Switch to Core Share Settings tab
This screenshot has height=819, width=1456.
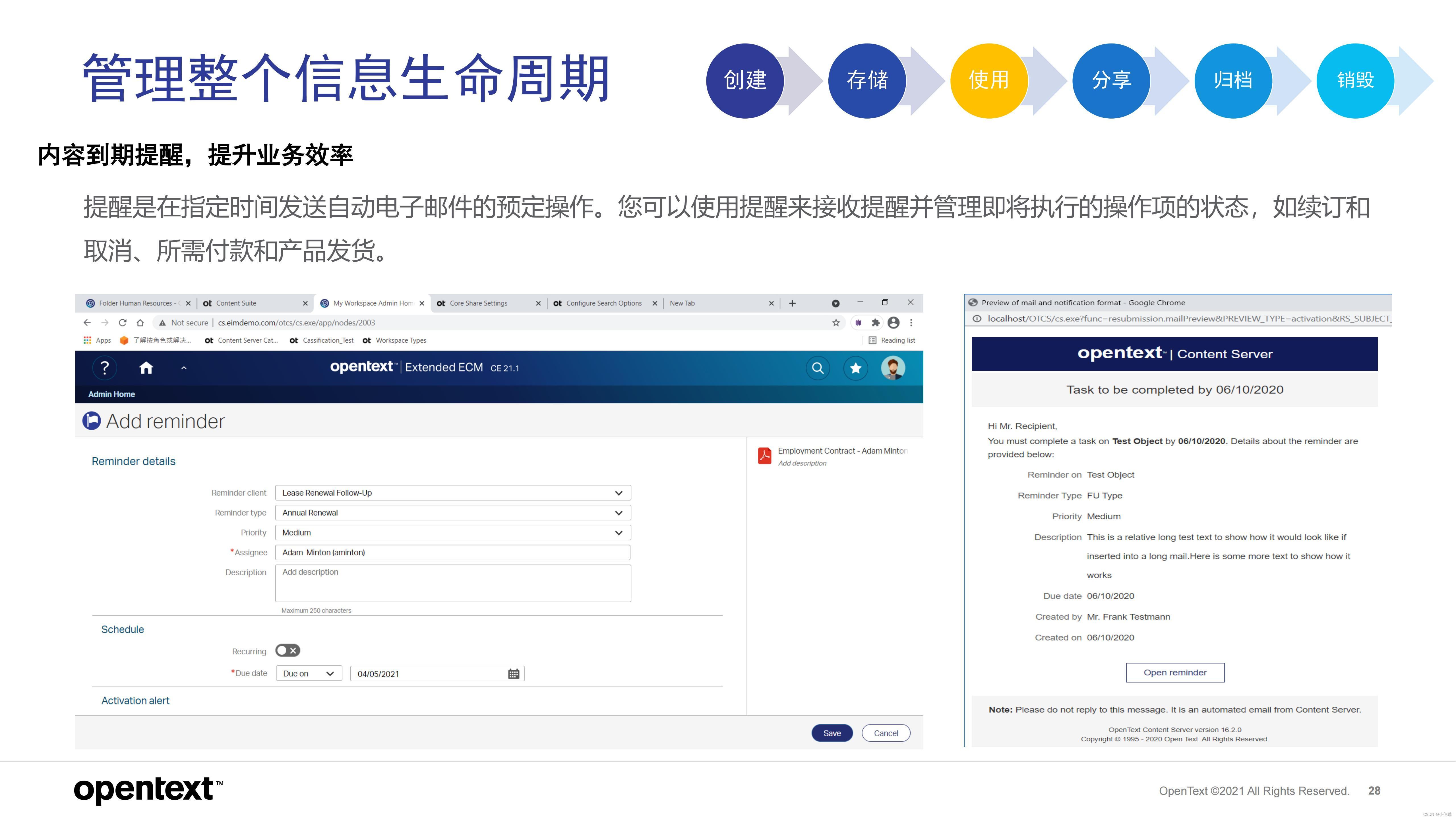click(x=478, y=303)
